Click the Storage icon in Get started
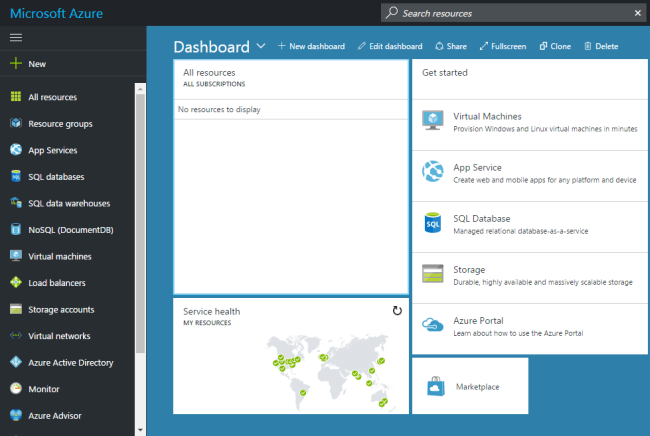The width and height of the screenshot is (650, 436). tap(432, 274)
